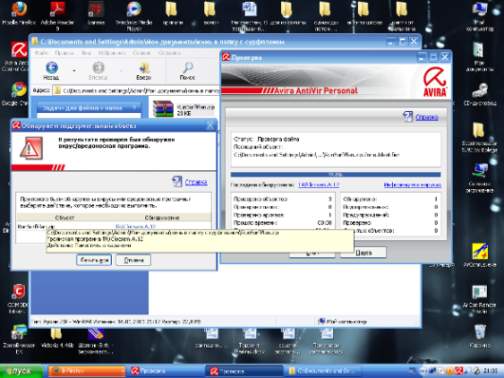Image resolution: width=504 pixels, height=378 pixels.
Task: Click the virus information link in scan window
Action: tap(412, 184)
